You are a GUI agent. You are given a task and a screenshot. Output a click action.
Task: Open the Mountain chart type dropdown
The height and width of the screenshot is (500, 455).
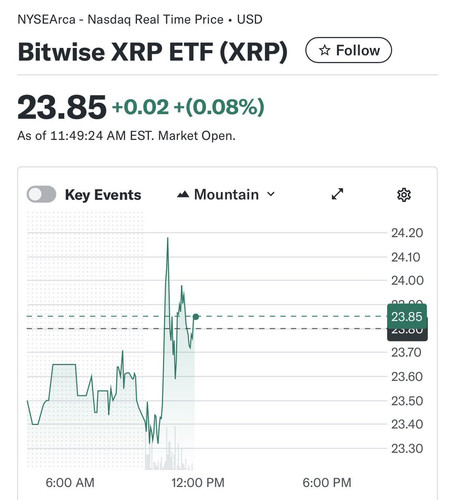click(226, 194)
